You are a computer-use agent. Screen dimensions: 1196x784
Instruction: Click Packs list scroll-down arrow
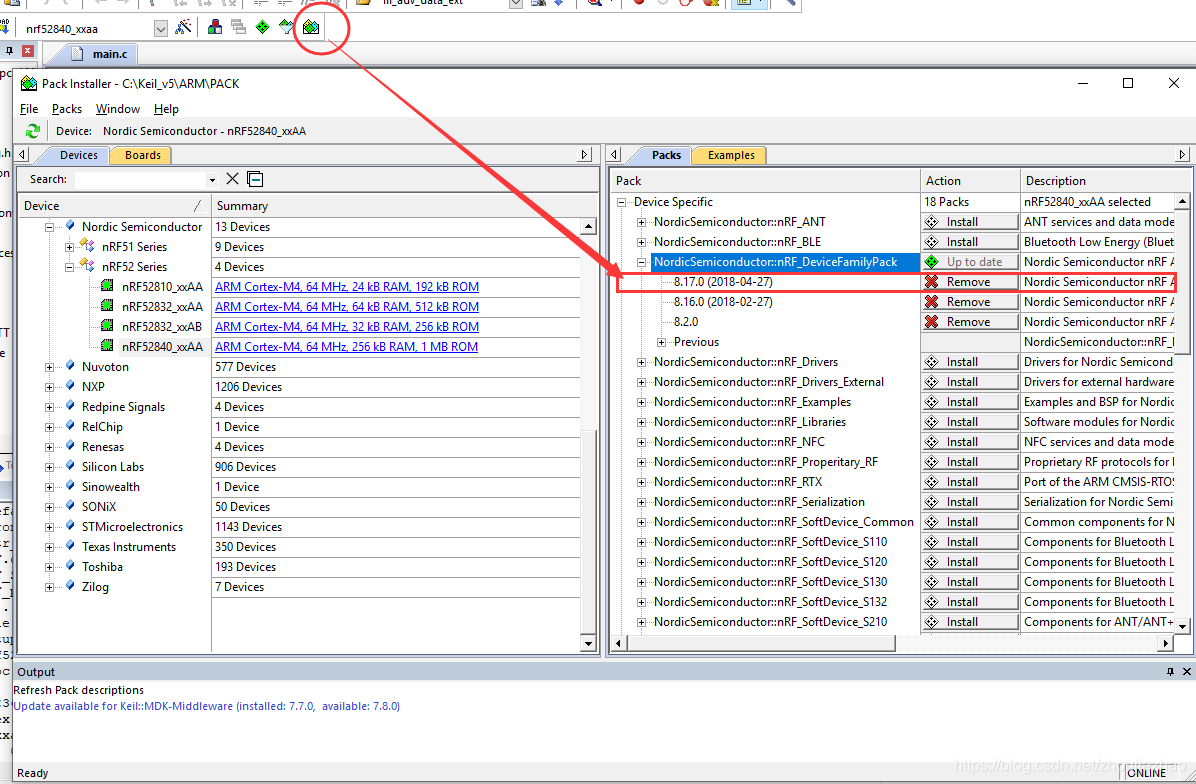click(x=1182, y=625)
